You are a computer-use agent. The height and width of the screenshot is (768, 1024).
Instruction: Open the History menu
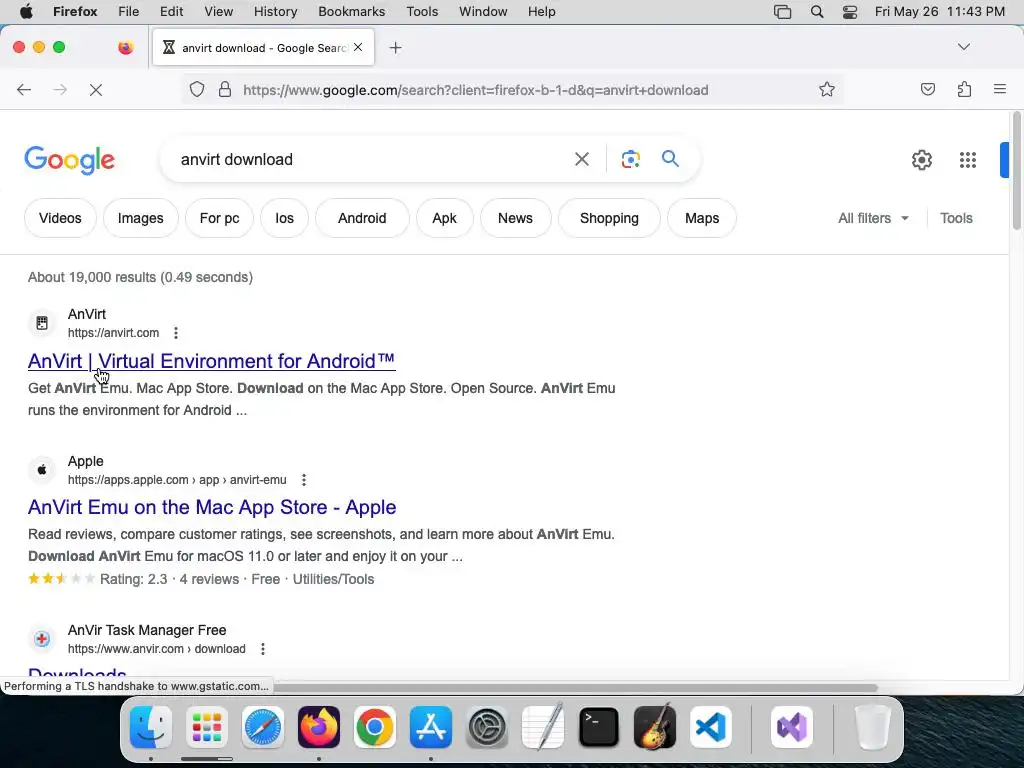pos(275,12)
